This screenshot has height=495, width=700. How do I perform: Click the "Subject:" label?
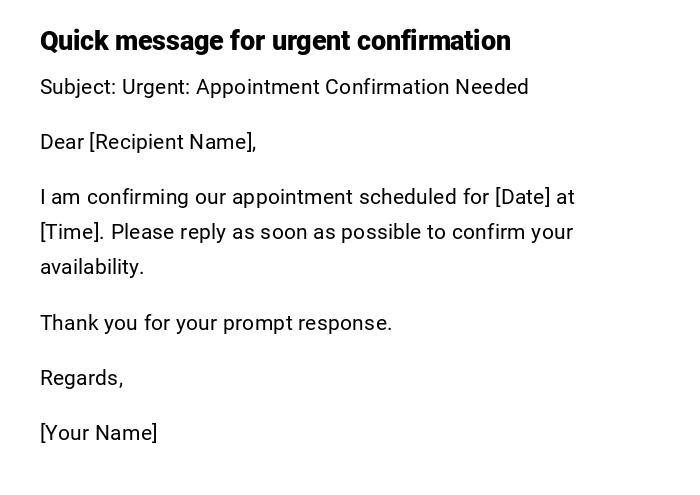point(78,87)
